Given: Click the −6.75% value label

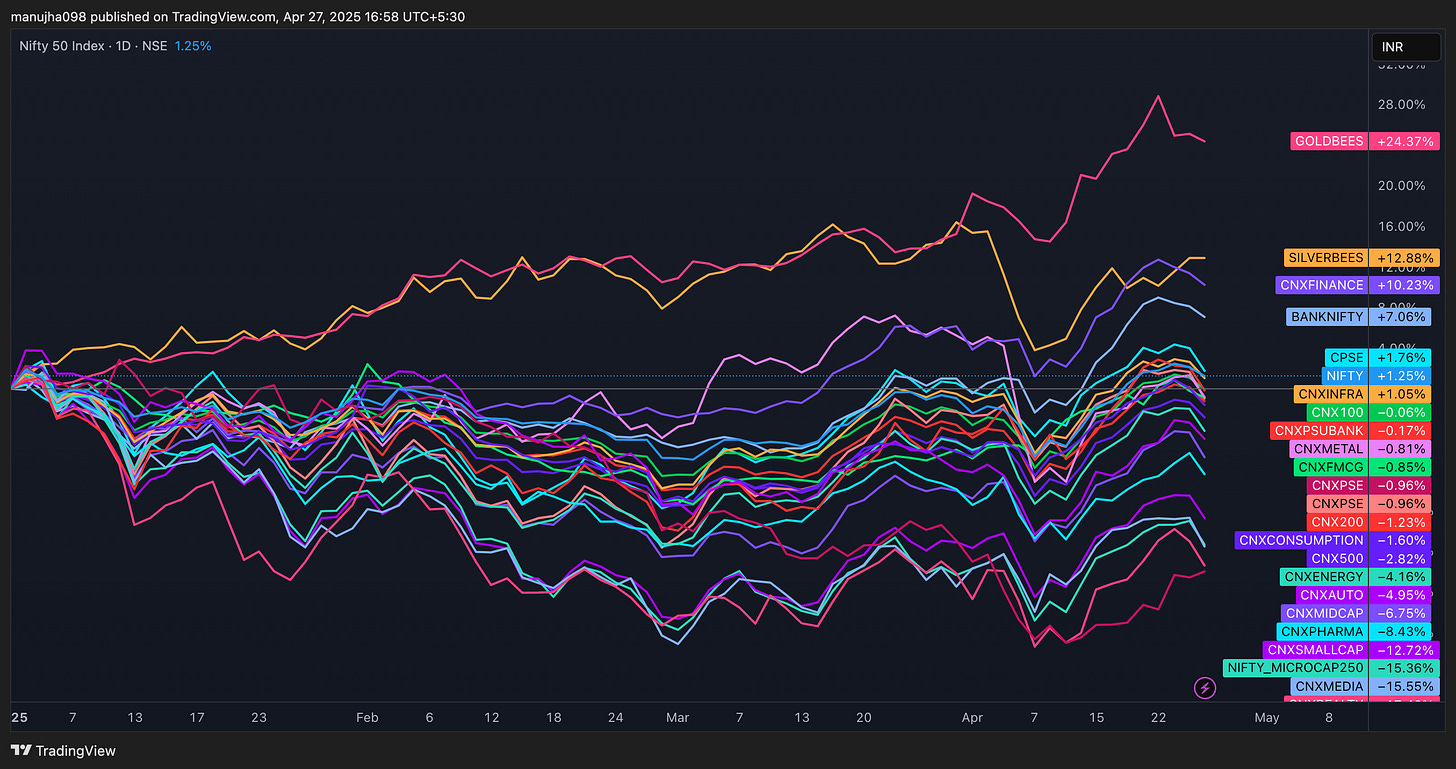Looking at the screenshot, I should click(1400, 613).
